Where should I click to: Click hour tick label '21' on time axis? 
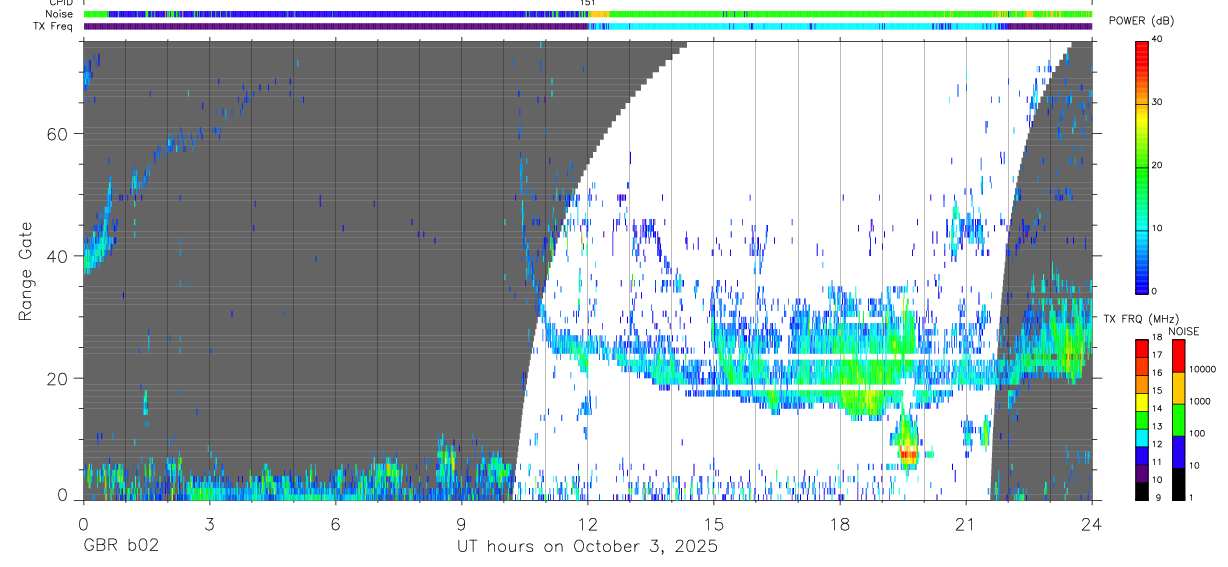(x=965, y=524)
